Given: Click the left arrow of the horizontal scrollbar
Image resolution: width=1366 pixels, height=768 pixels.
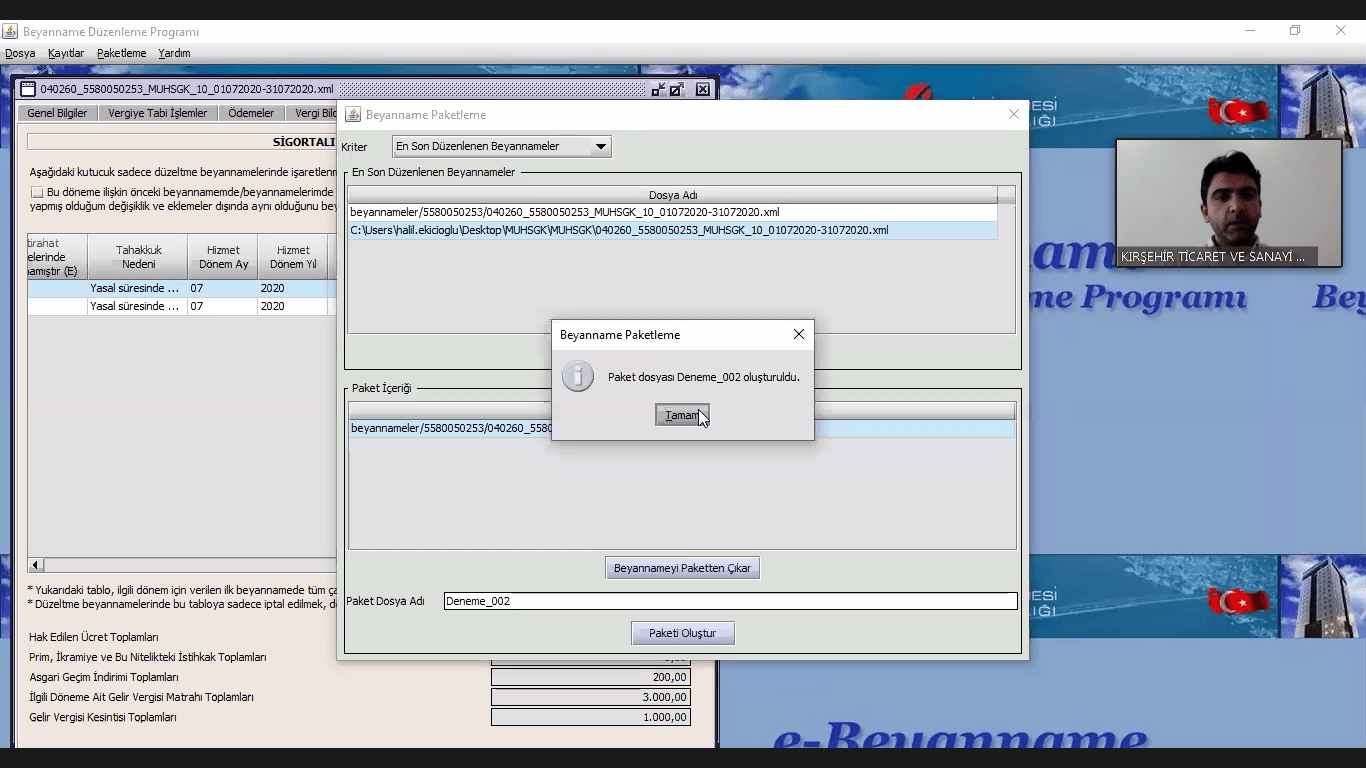Looking at the screenshot, I should coord(36,565).
